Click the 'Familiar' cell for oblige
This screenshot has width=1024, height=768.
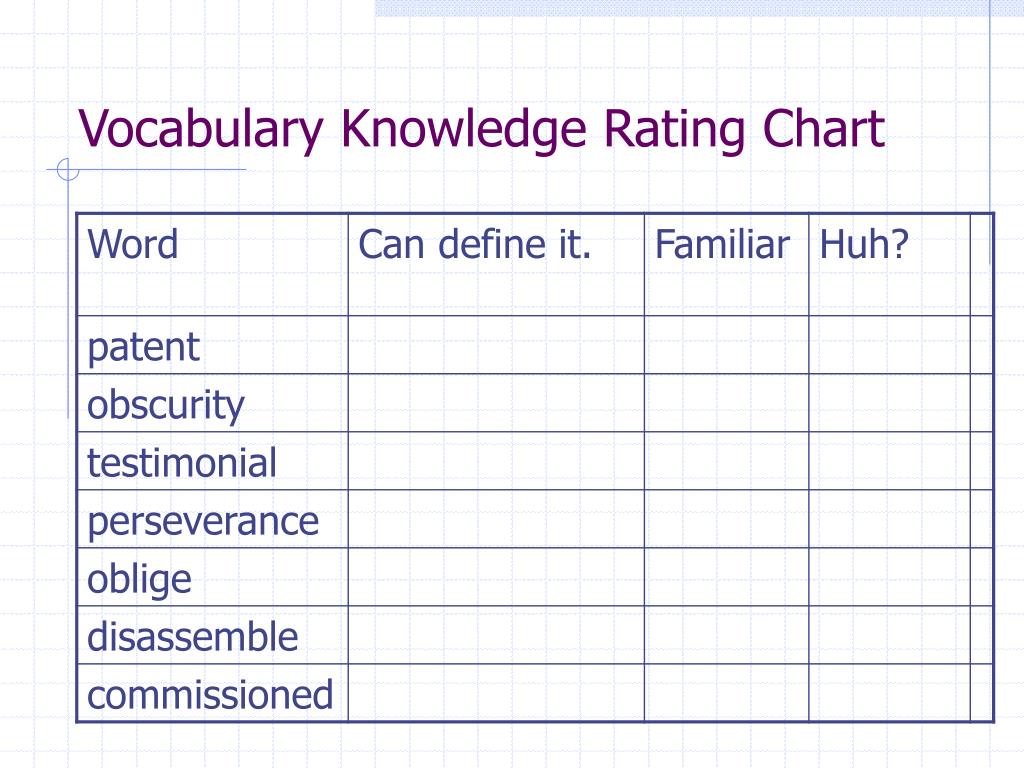(x=726, y=577)
